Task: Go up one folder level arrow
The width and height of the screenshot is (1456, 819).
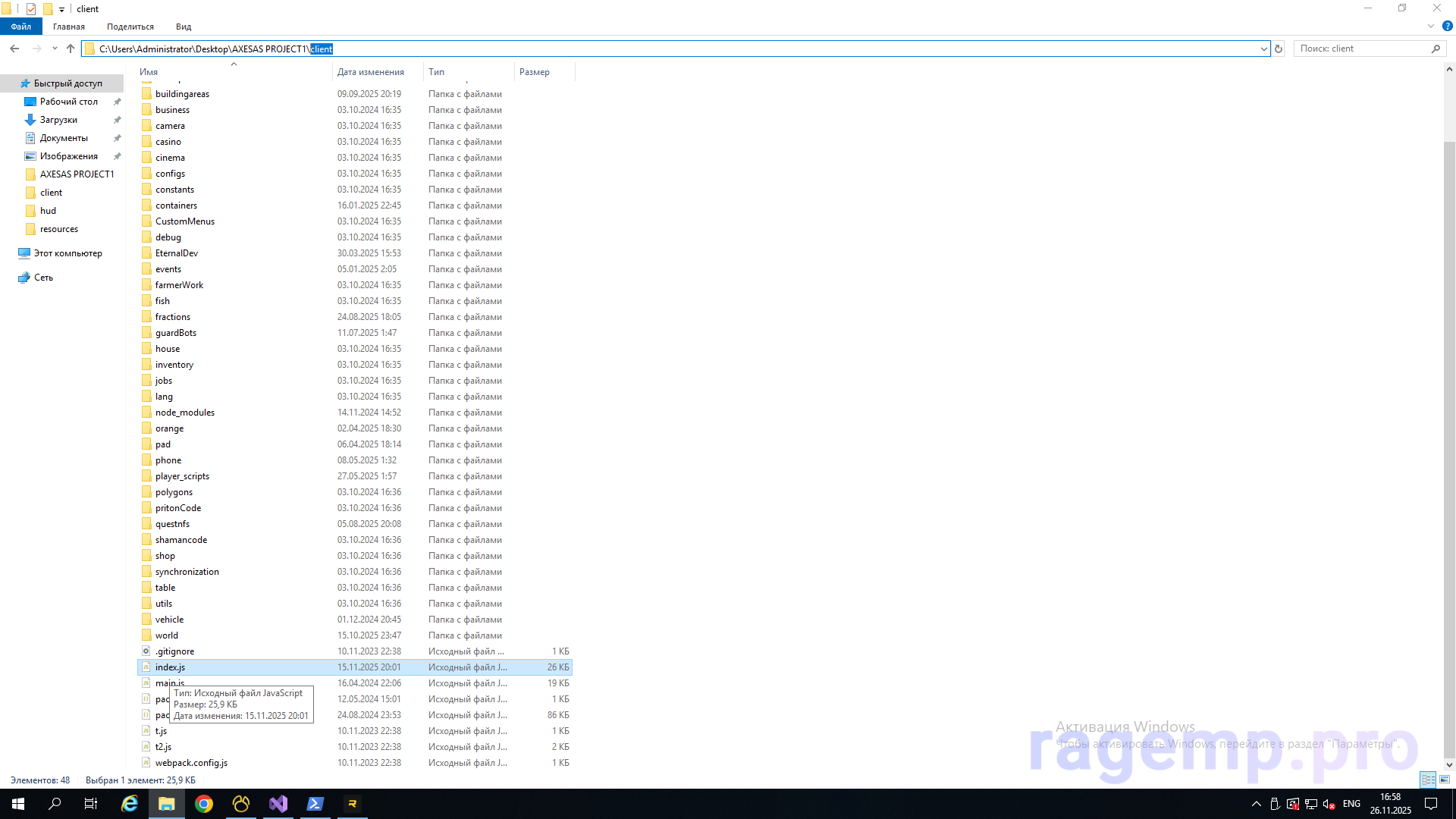Action: pyautogui.click(x=71, y=49)
